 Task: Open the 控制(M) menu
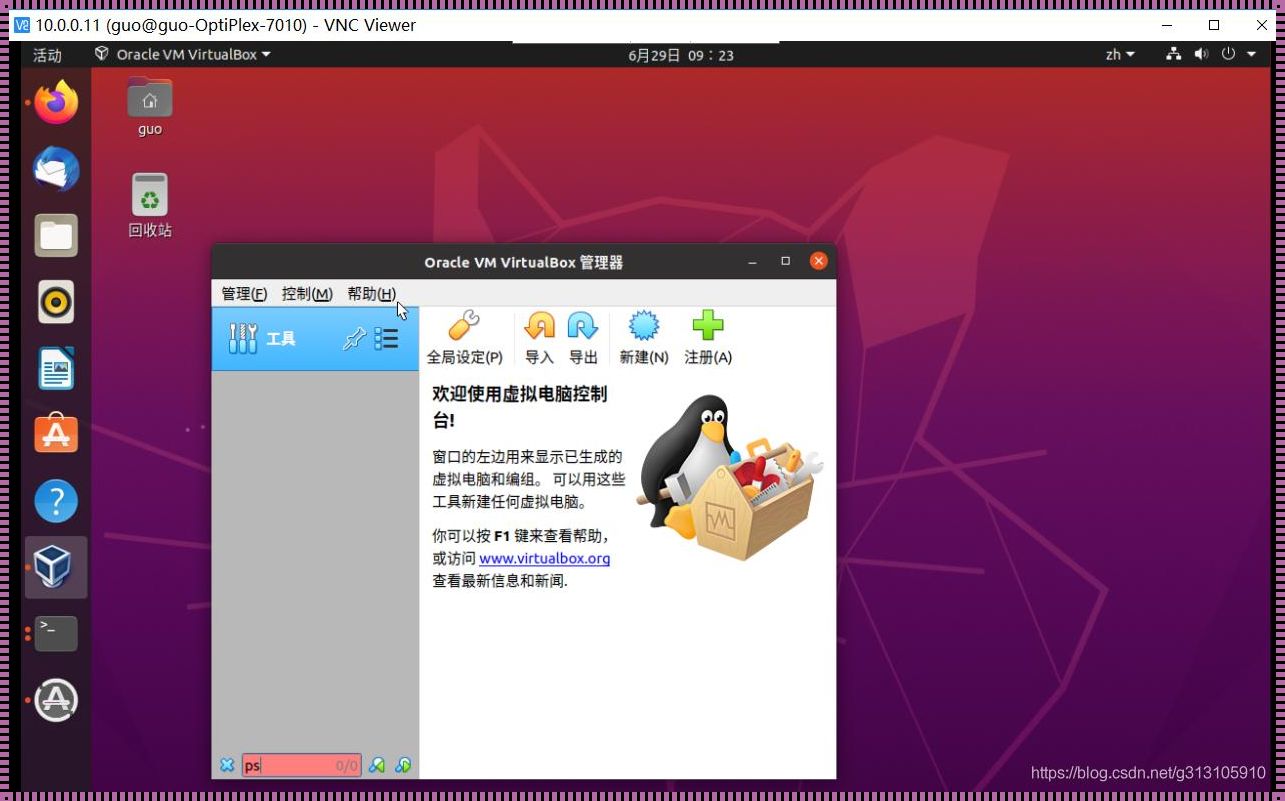[307, 293]
